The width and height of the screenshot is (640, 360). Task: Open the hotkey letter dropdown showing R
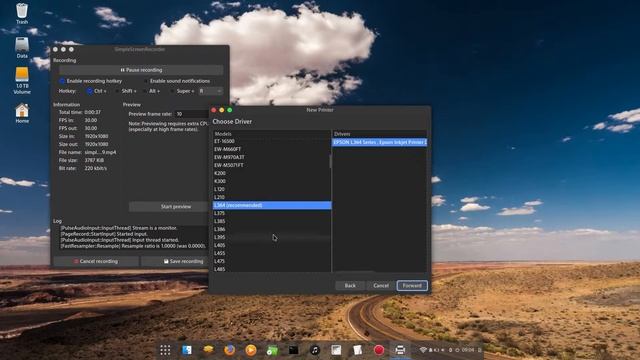tap(210, 91)
